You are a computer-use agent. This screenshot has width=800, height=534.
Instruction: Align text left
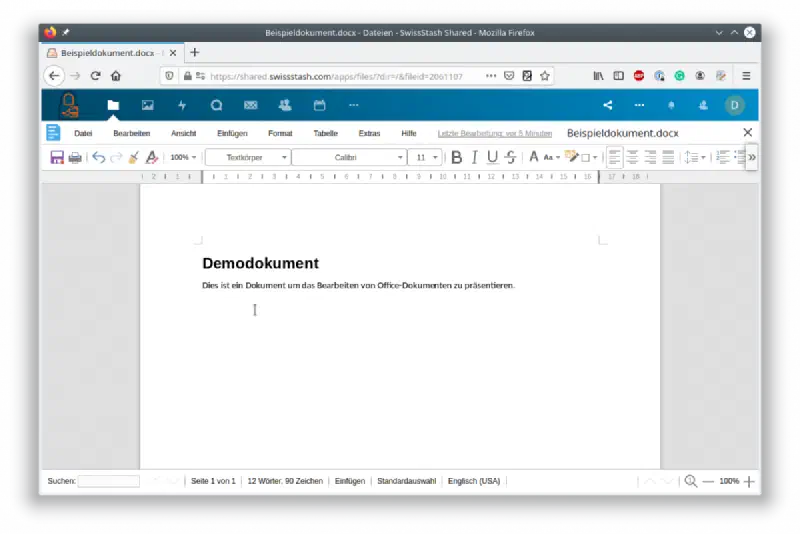coord(615,157)
